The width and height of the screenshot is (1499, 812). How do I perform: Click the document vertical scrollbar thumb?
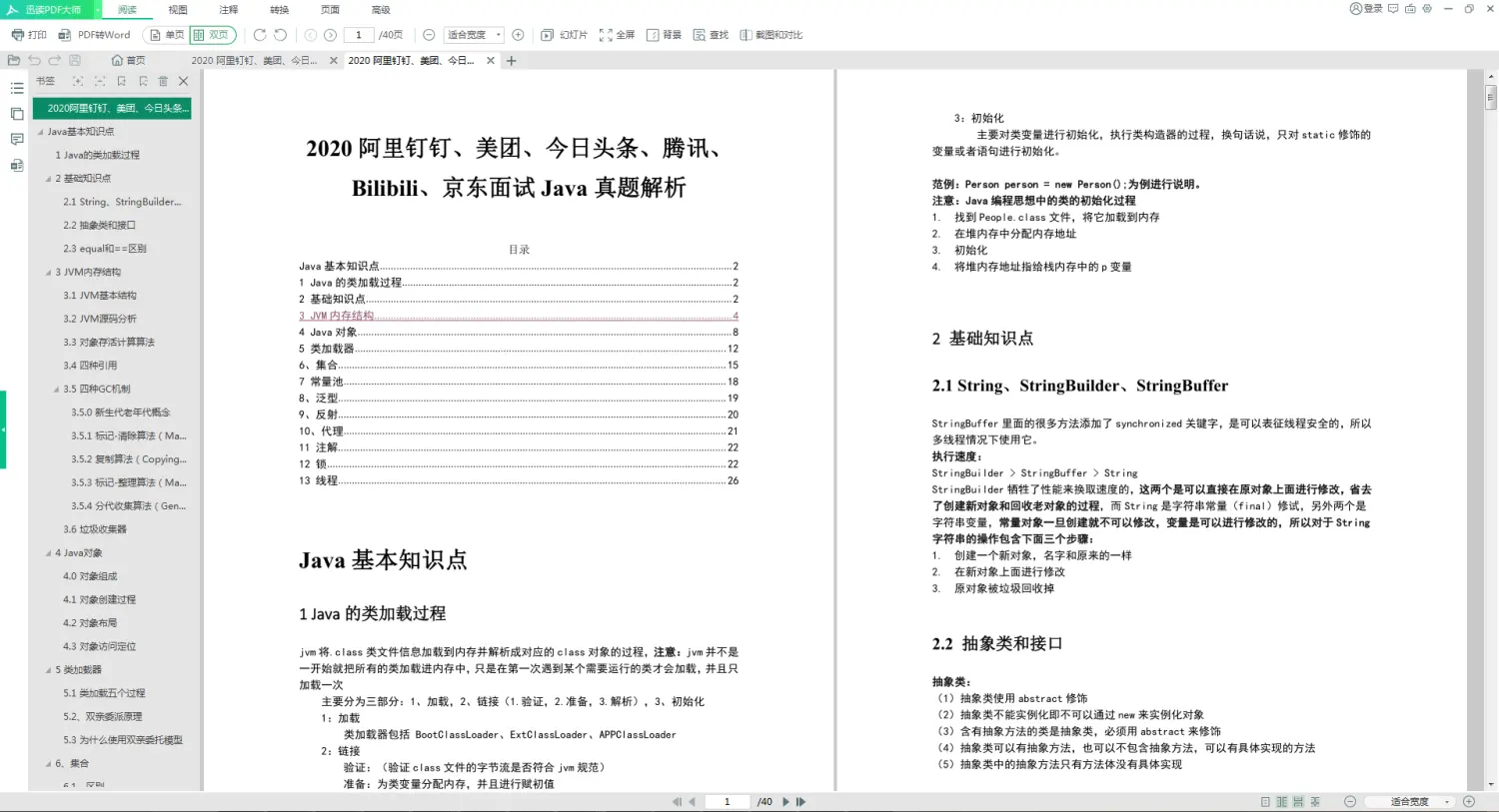(1491, 97)
